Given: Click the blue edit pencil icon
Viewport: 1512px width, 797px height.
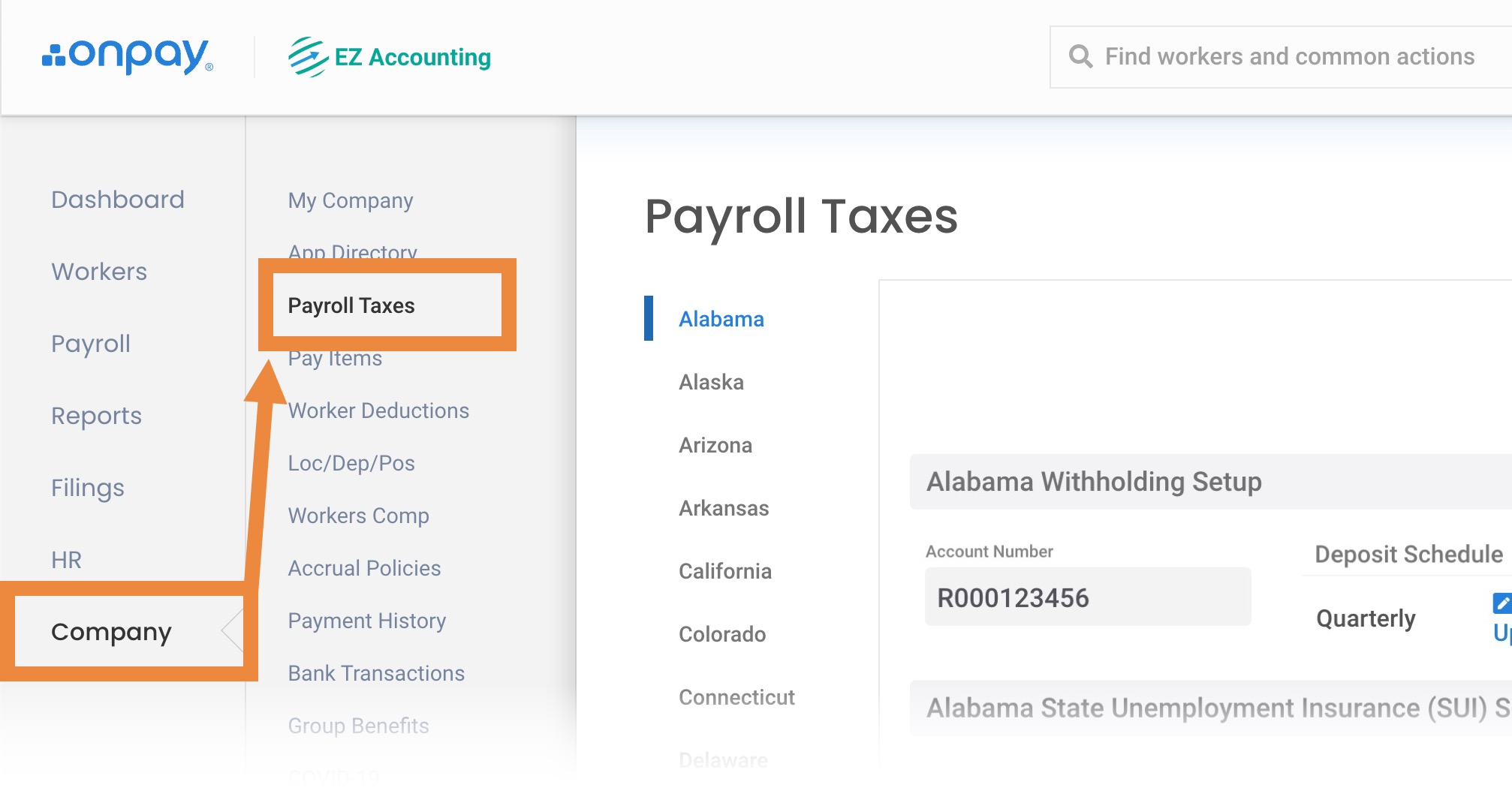Looking at the screenshot, I should tap(1501, 603).
